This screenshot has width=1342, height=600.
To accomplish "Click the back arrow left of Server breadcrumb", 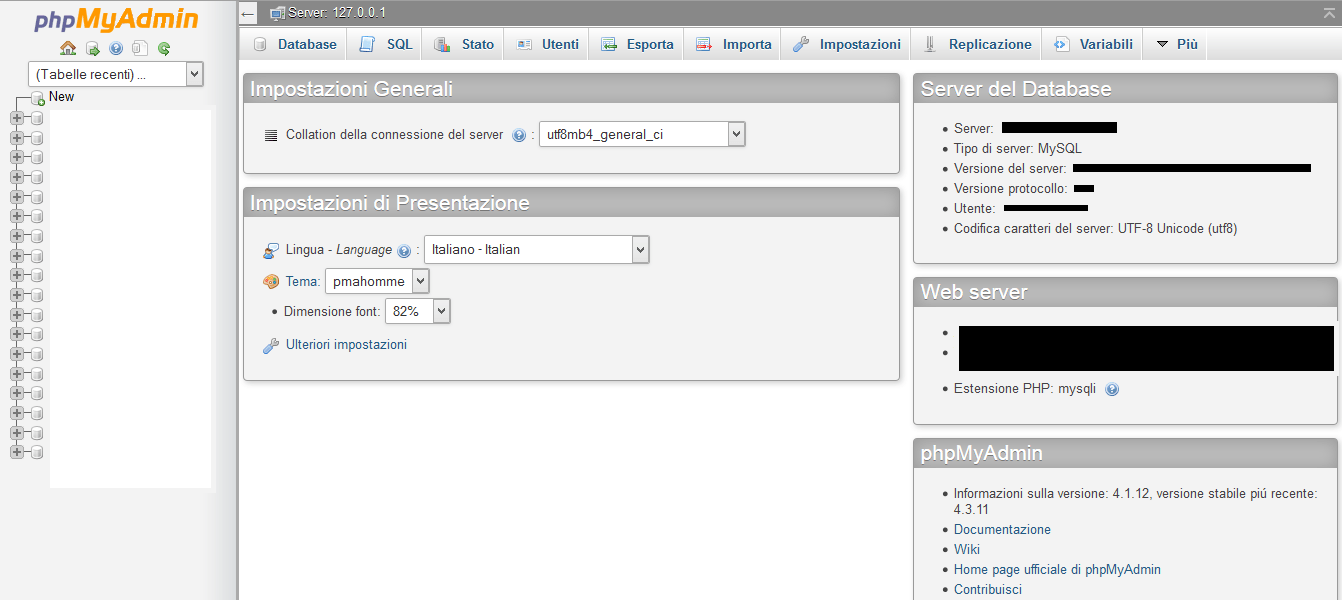I will 248,14.
